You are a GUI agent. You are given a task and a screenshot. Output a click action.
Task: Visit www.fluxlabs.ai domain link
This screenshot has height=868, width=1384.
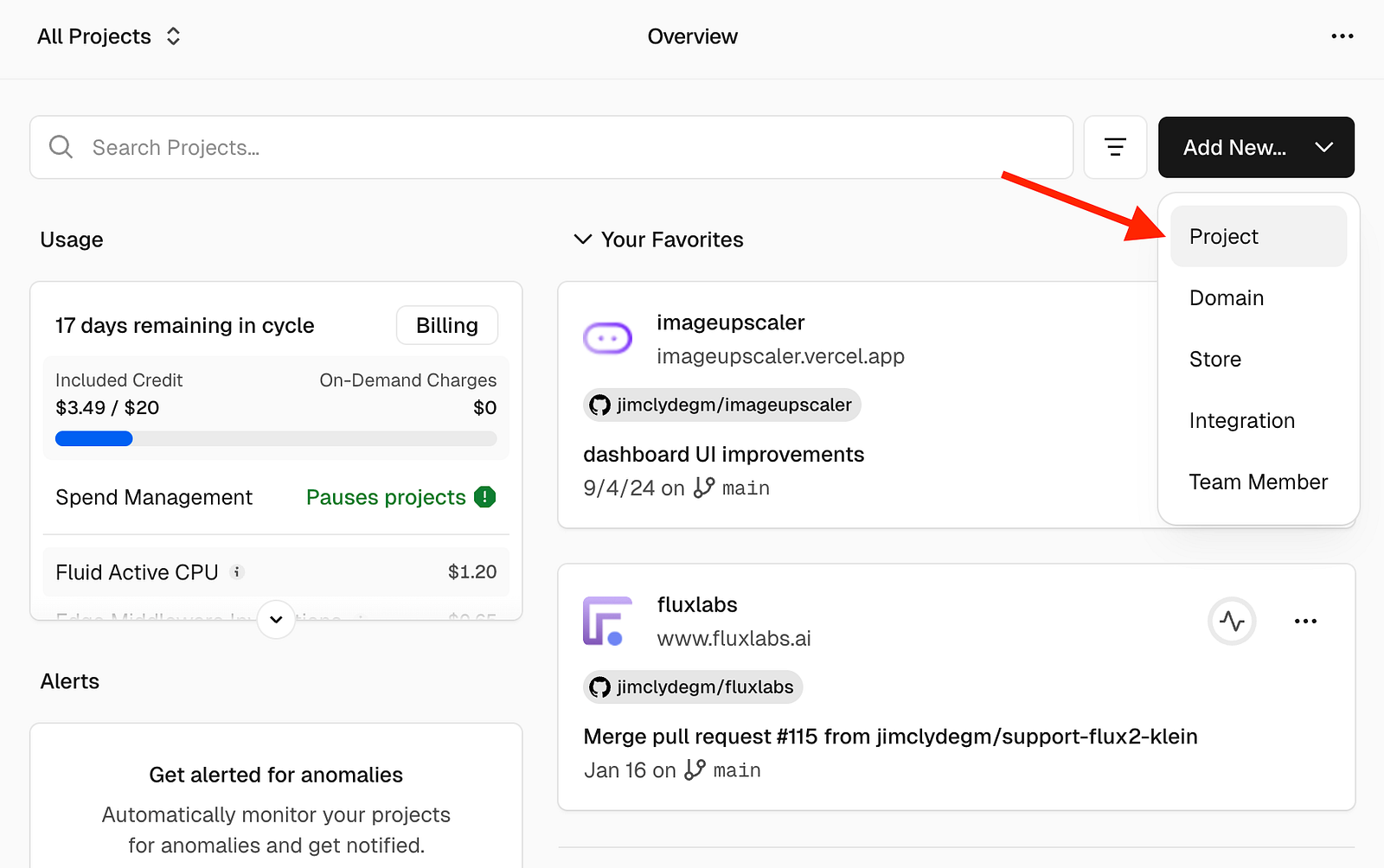point(734,638)
